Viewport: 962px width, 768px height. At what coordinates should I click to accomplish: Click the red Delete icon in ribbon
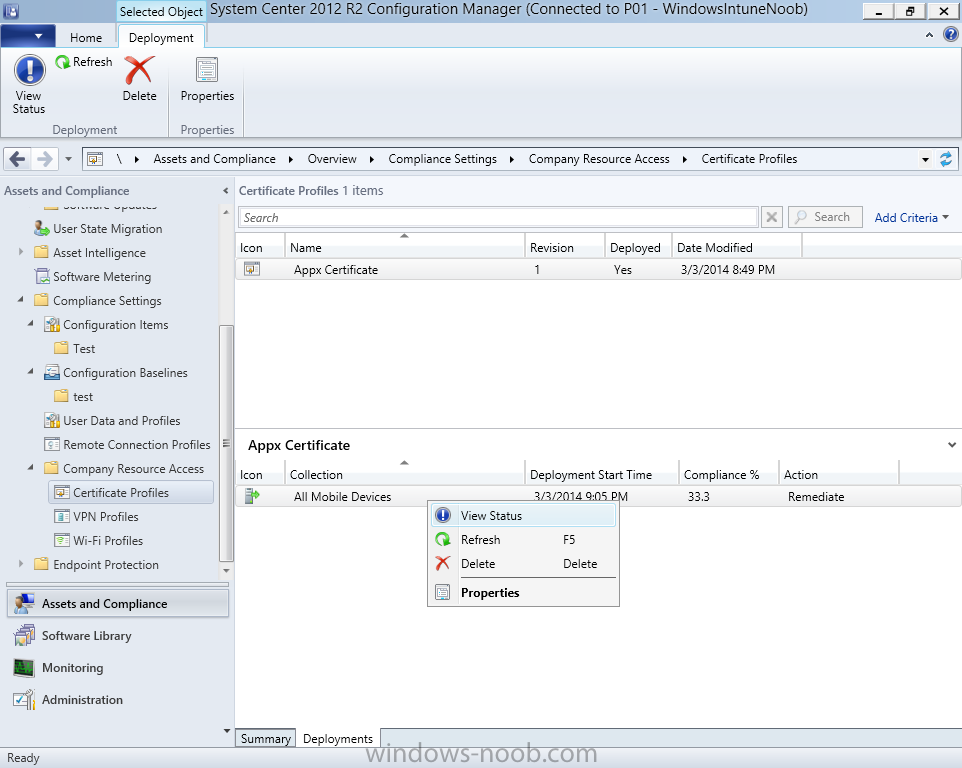(x=139, y=70)
